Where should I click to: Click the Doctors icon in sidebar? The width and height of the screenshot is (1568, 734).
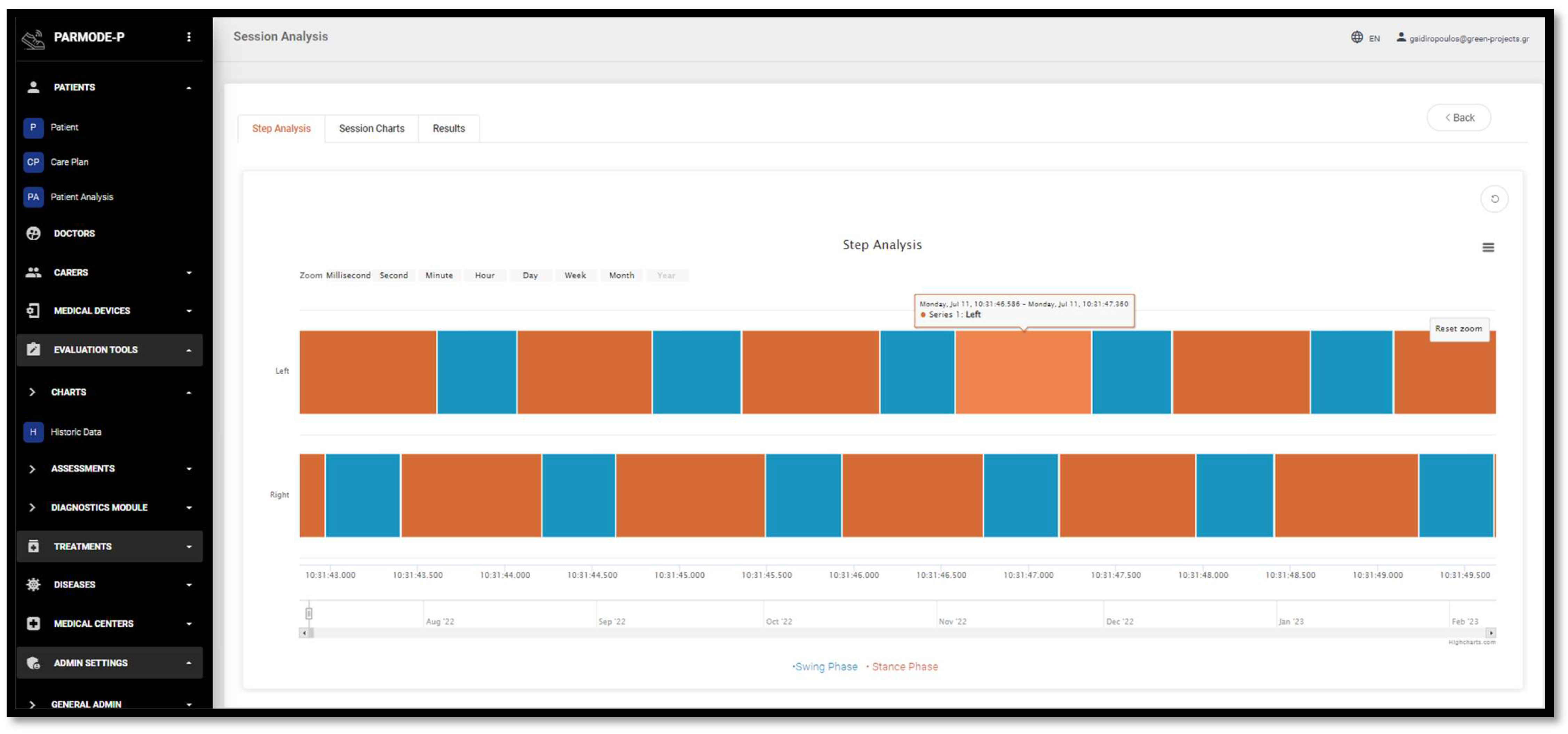pyautogui.click(x=33, y=233)
